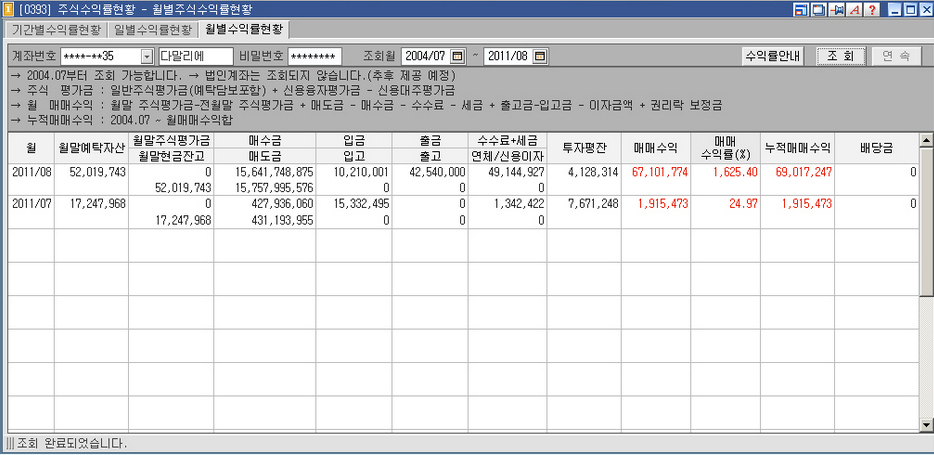The width and height of the screenshot is (934, 455).
Task: Click the pin window icon in title bar
Action: pyautogui.click(x=836, y=9)
